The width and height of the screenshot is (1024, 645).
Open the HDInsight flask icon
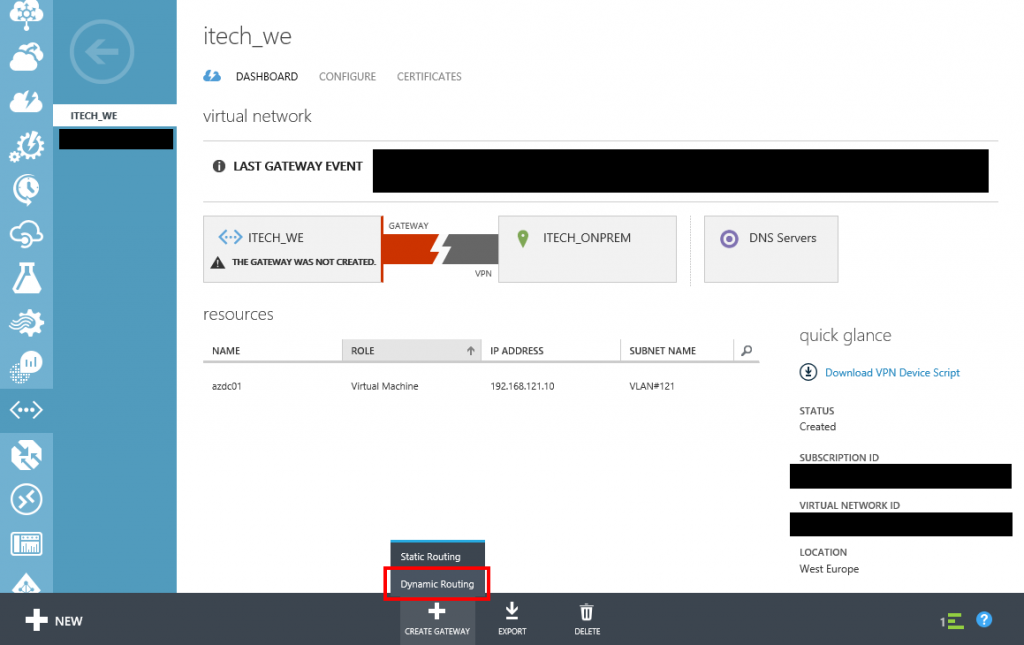27,277
